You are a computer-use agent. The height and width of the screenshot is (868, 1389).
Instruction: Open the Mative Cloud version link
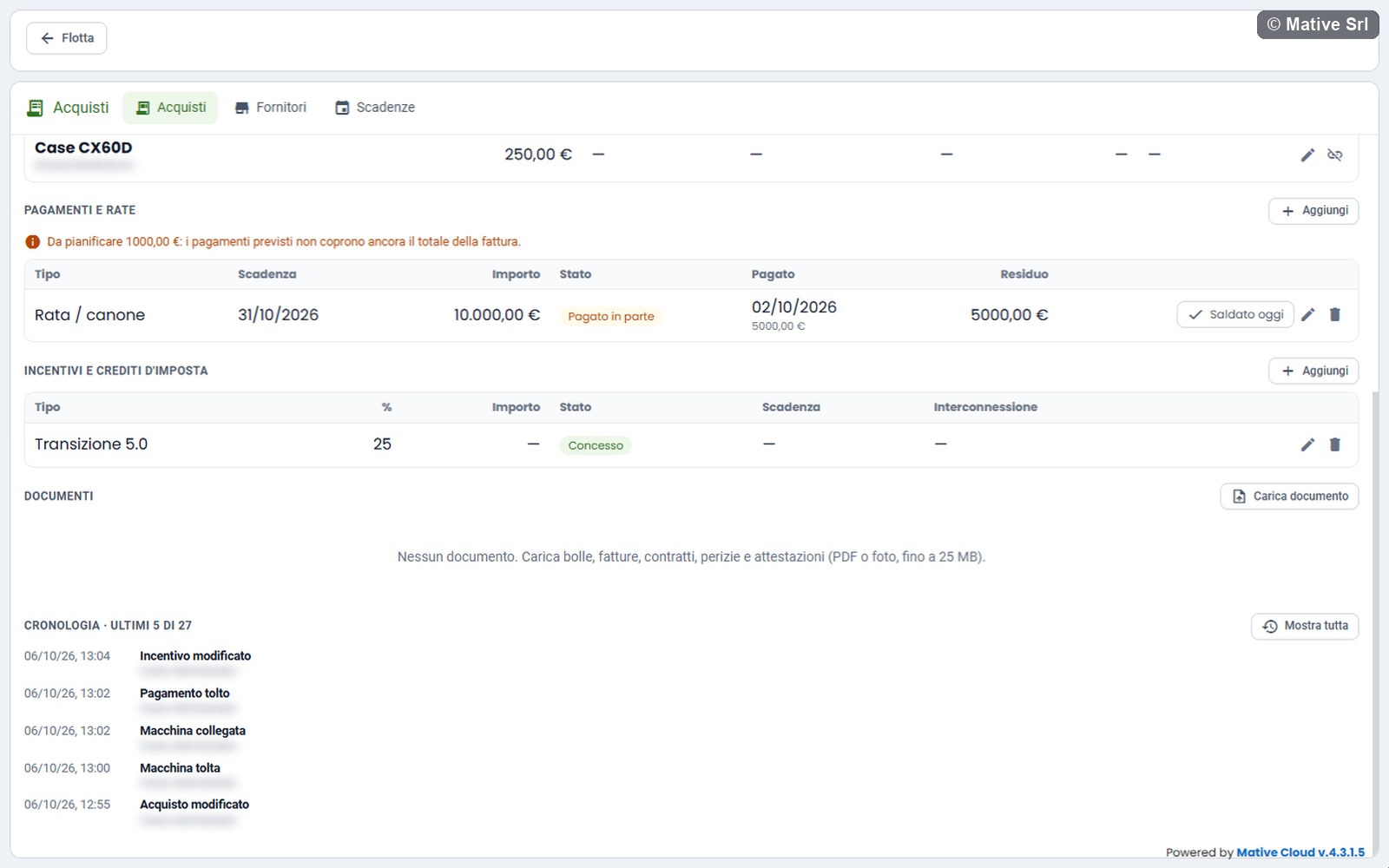pos(1300,852)
